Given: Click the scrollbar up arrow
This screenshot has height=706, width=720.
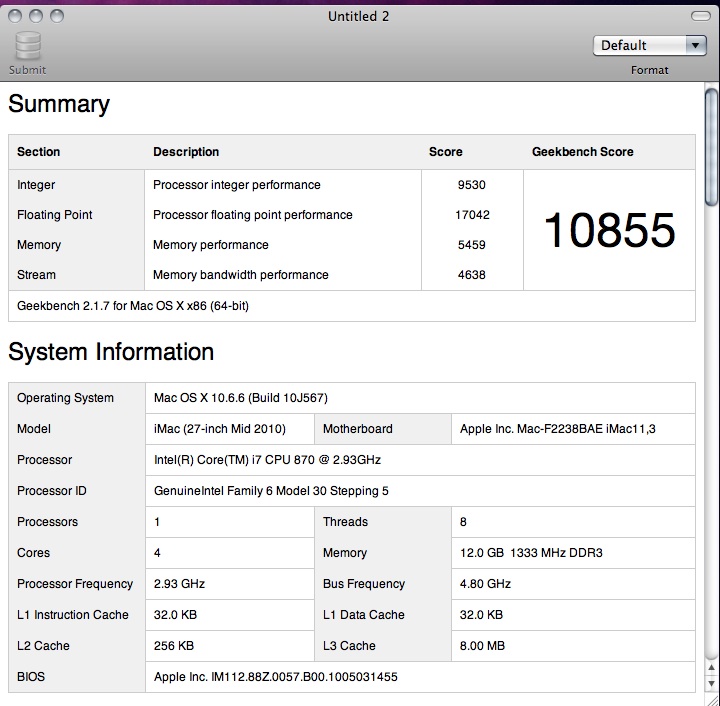Looking at the screenshot, I should tap(711, 667).
